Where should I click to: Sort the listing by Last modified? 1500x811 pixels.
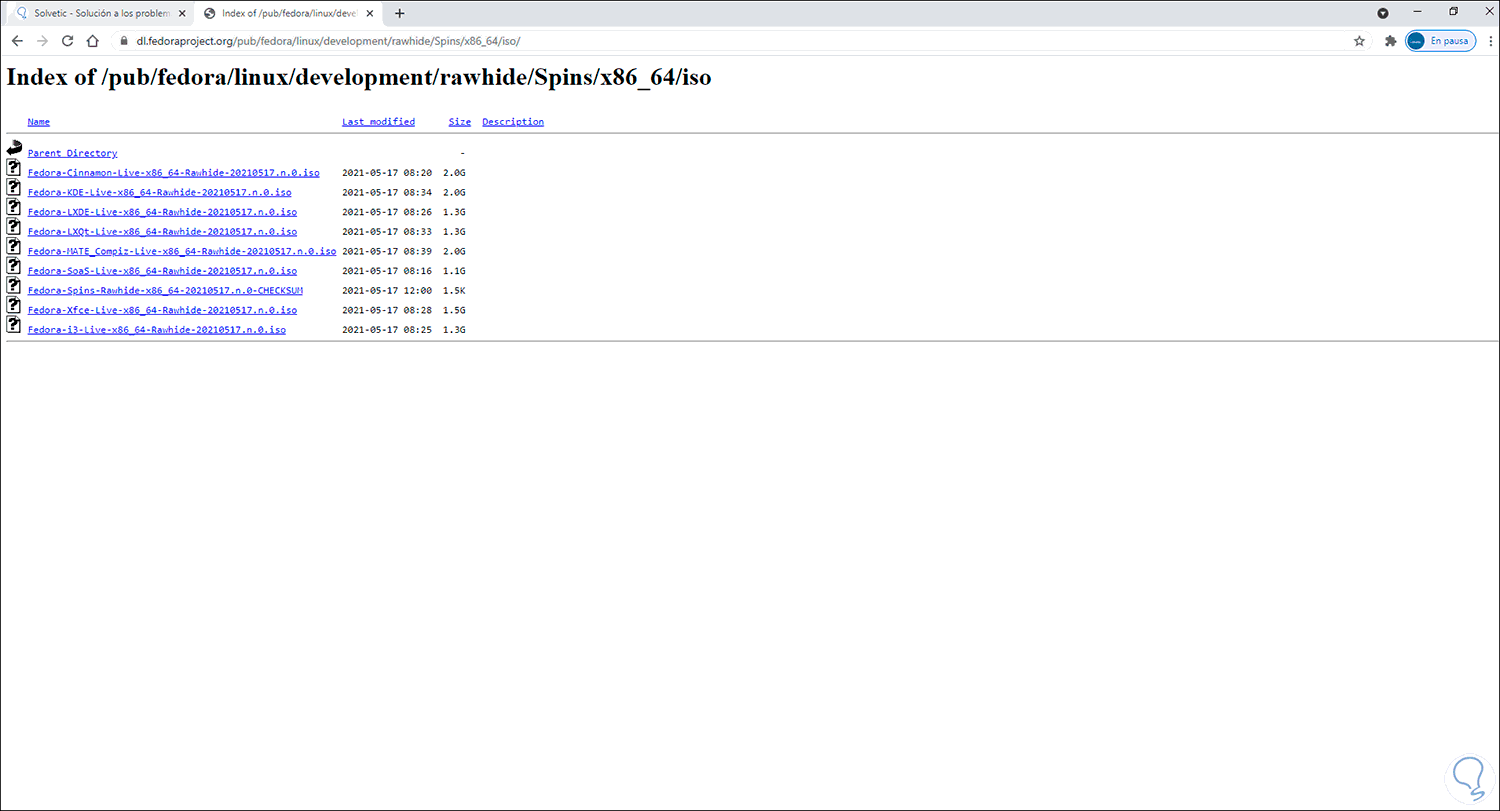point(378,122)
